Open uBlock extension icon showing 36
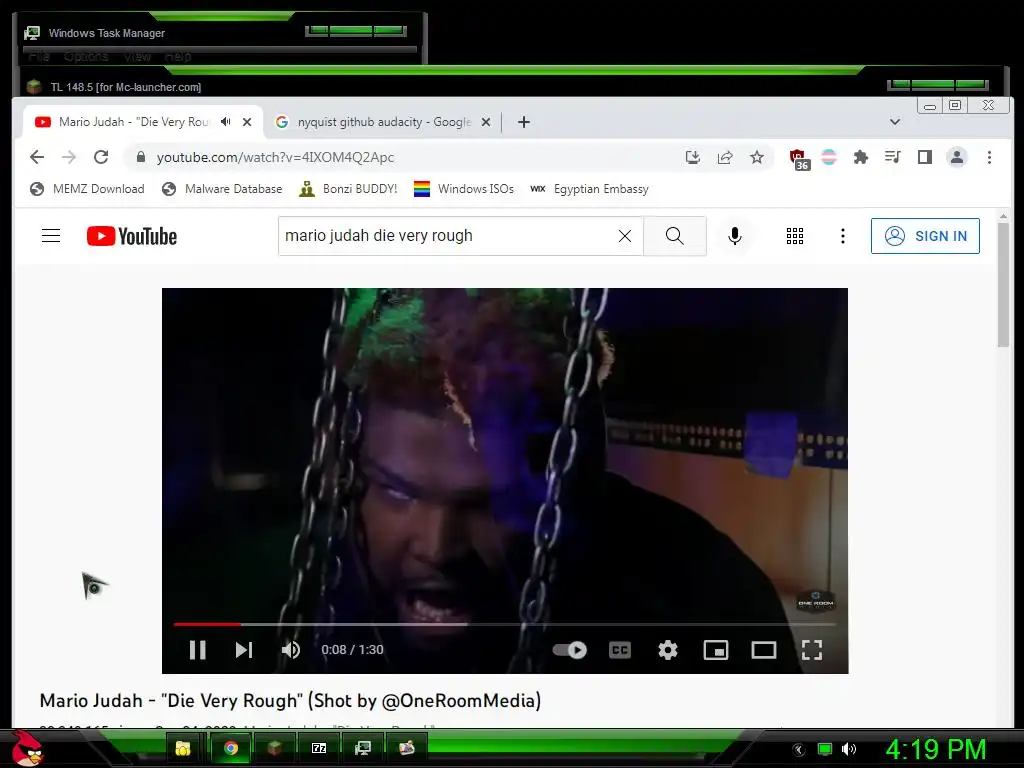1024x768 pixels. (799, 159)
